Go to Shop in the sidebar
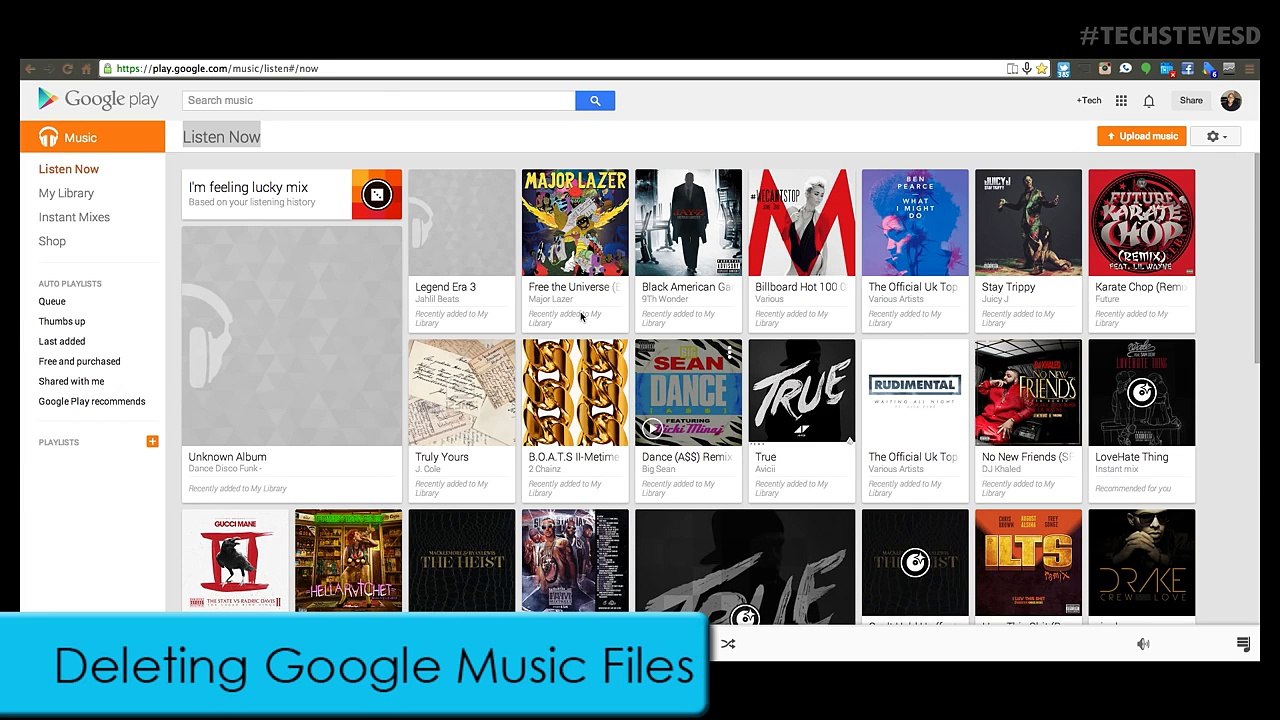The height and width of the screenshot is (720, 1280). click(x=52, y=241)
